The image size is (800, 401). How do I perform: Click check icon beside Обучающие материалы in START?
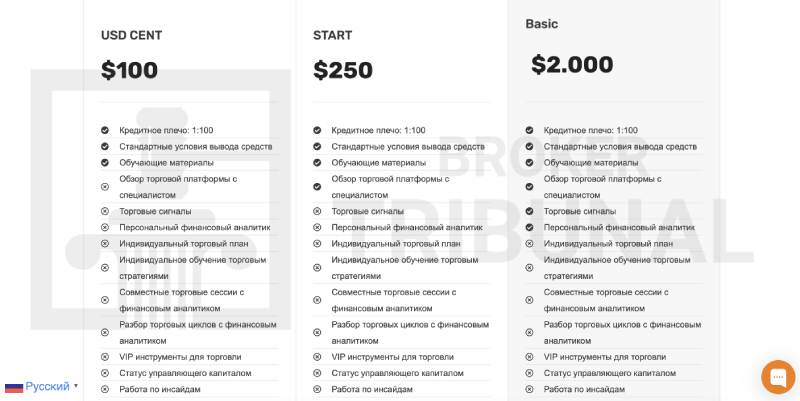(317, 163)
